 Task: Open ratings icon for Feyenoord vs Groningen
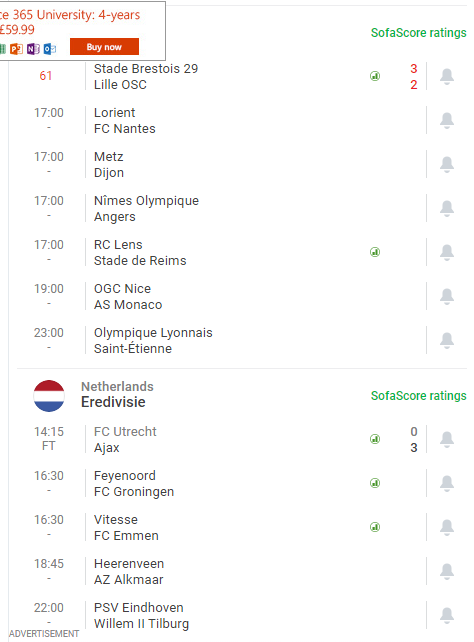point(375,483)
